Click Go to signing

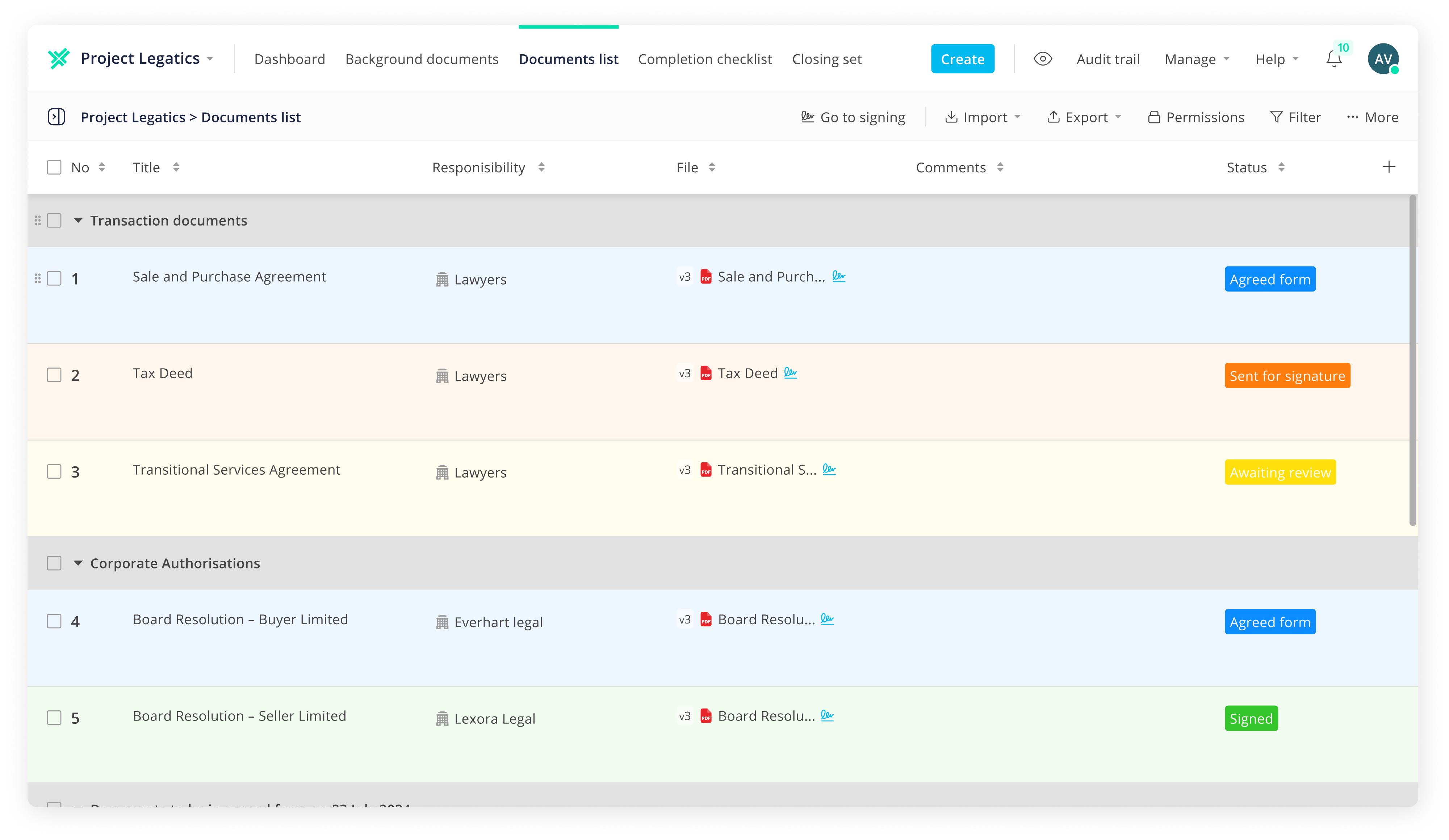853,117
